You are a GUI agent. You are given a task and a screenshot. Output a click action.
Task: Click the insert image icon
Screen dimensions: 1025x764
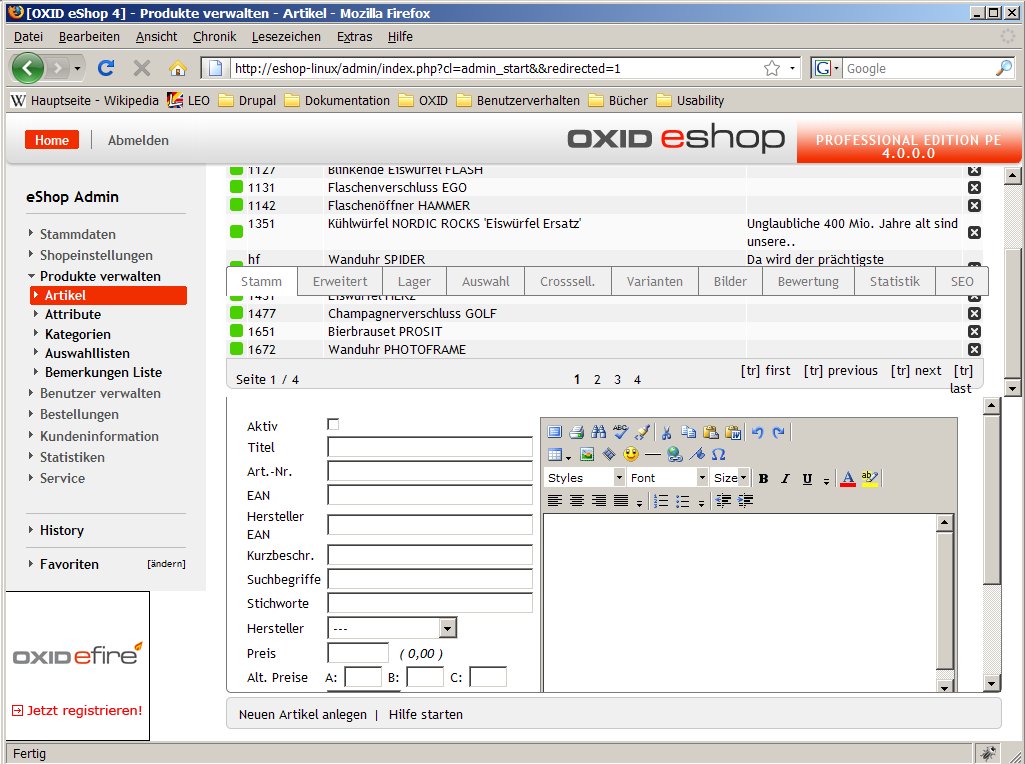pos(587,454)
